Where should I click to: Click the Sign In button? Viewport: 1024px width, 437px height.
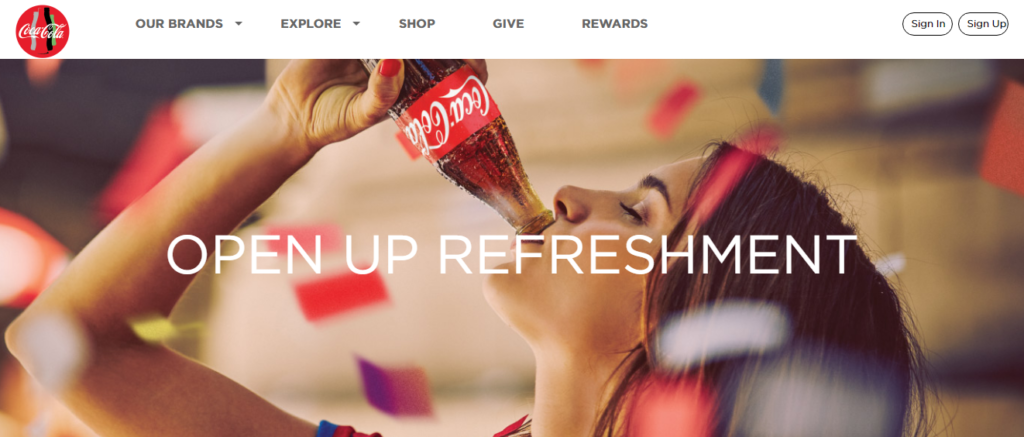click(x=927, y=24)
